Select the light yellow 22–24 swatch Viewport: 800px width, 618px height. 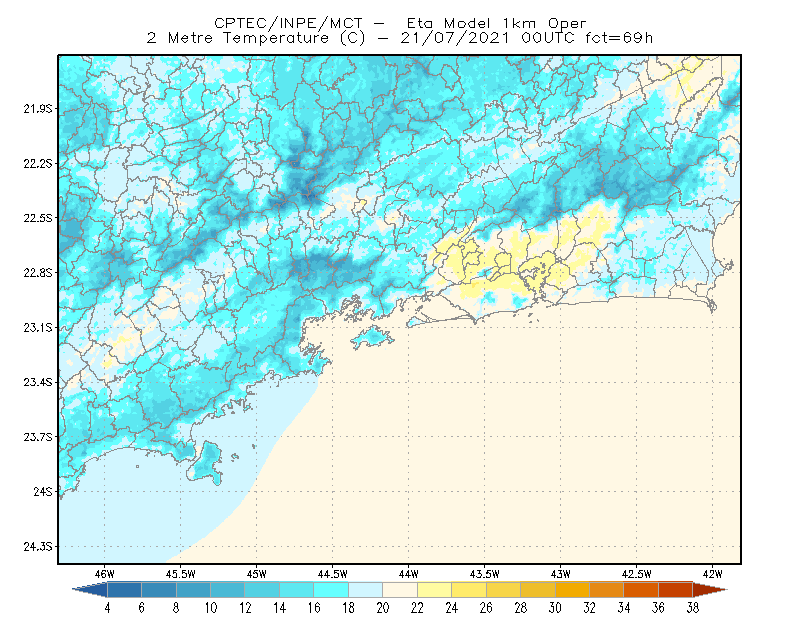434,590
